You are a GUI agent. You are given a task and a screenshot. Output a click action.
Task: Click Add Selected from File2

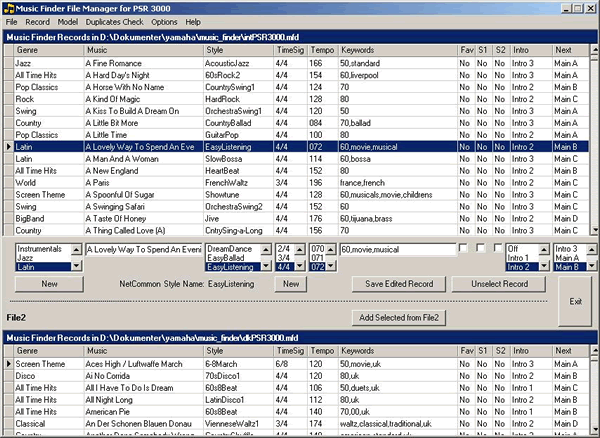399,318
